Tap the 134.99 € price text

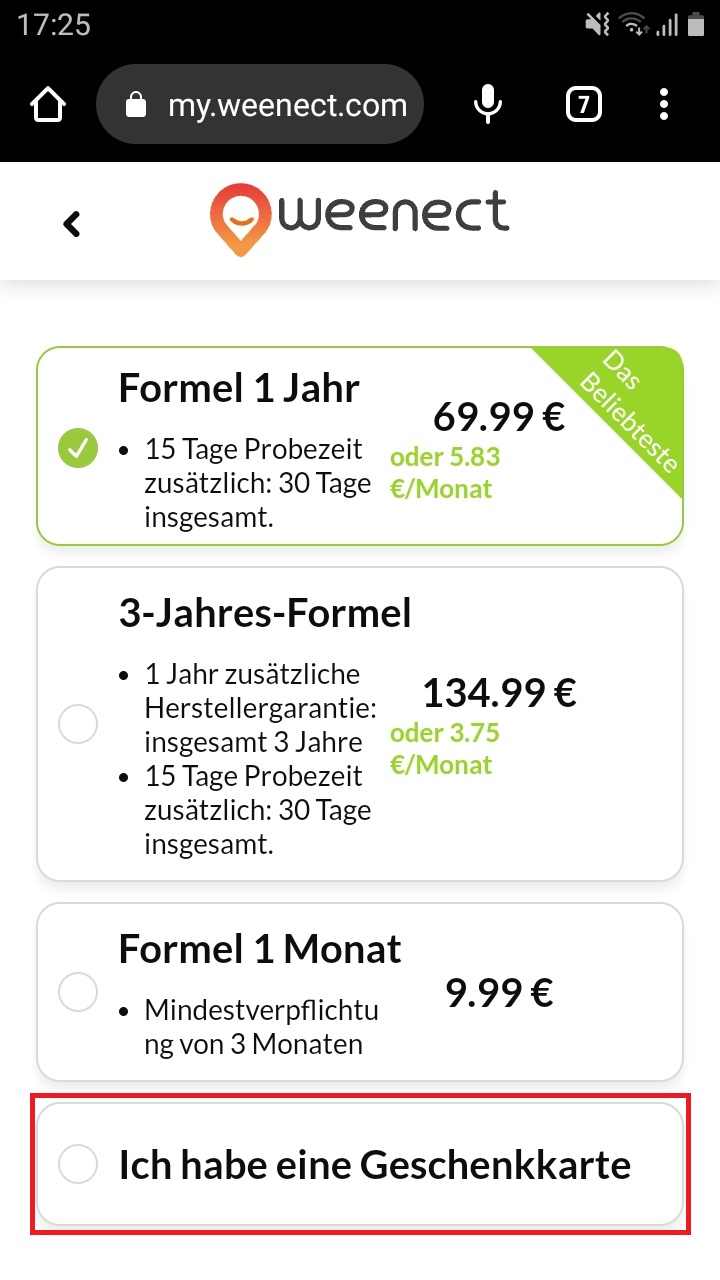(x=499, y=691)
